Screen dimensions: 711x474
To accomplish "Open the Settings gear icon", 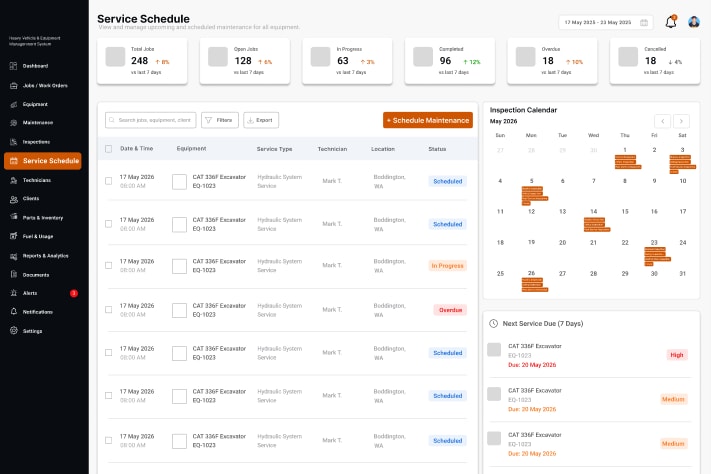I will [x=14, y=331].
